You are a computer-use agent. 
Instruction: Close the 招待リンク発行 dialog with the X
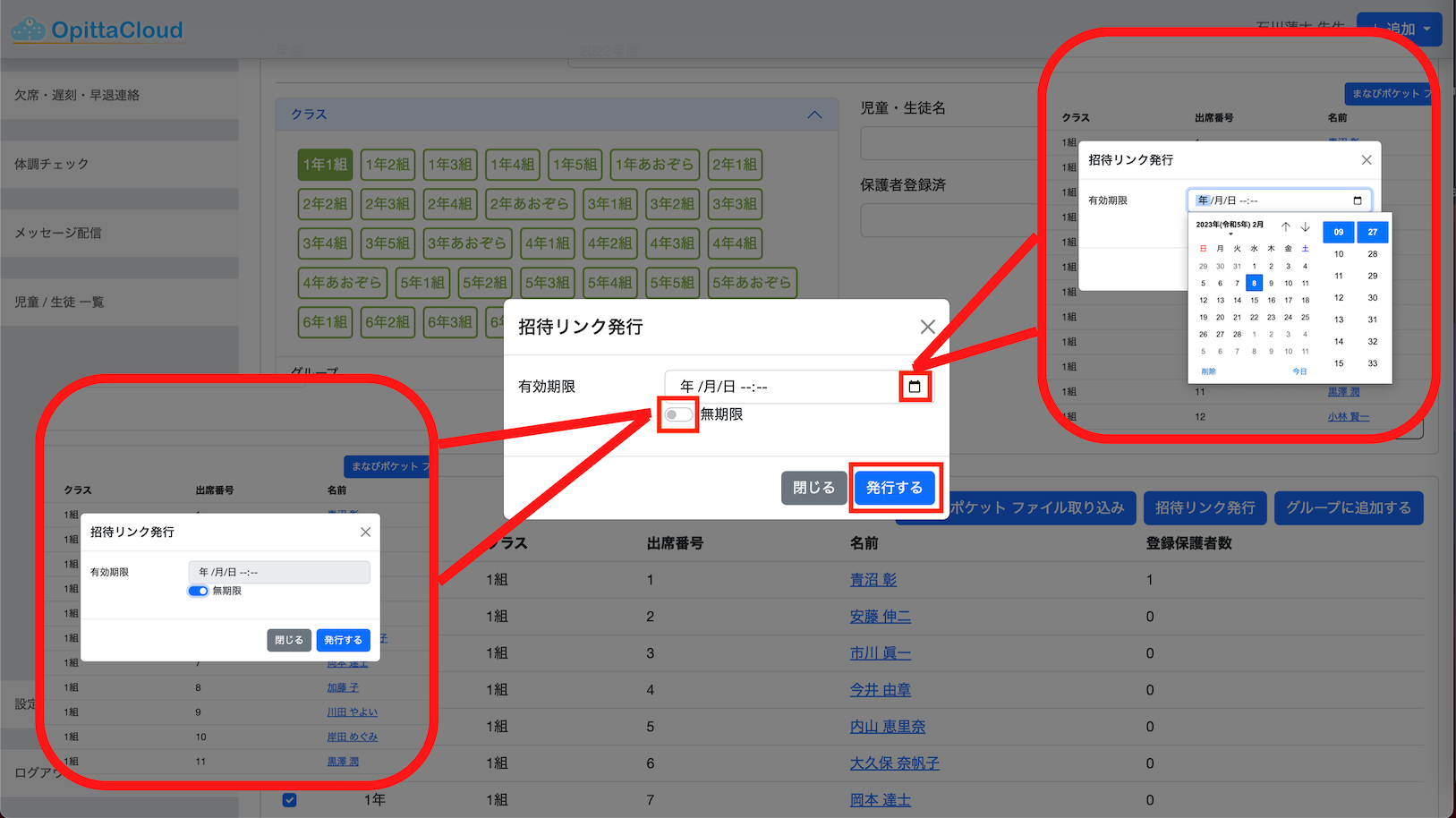(x=928, y=327)
